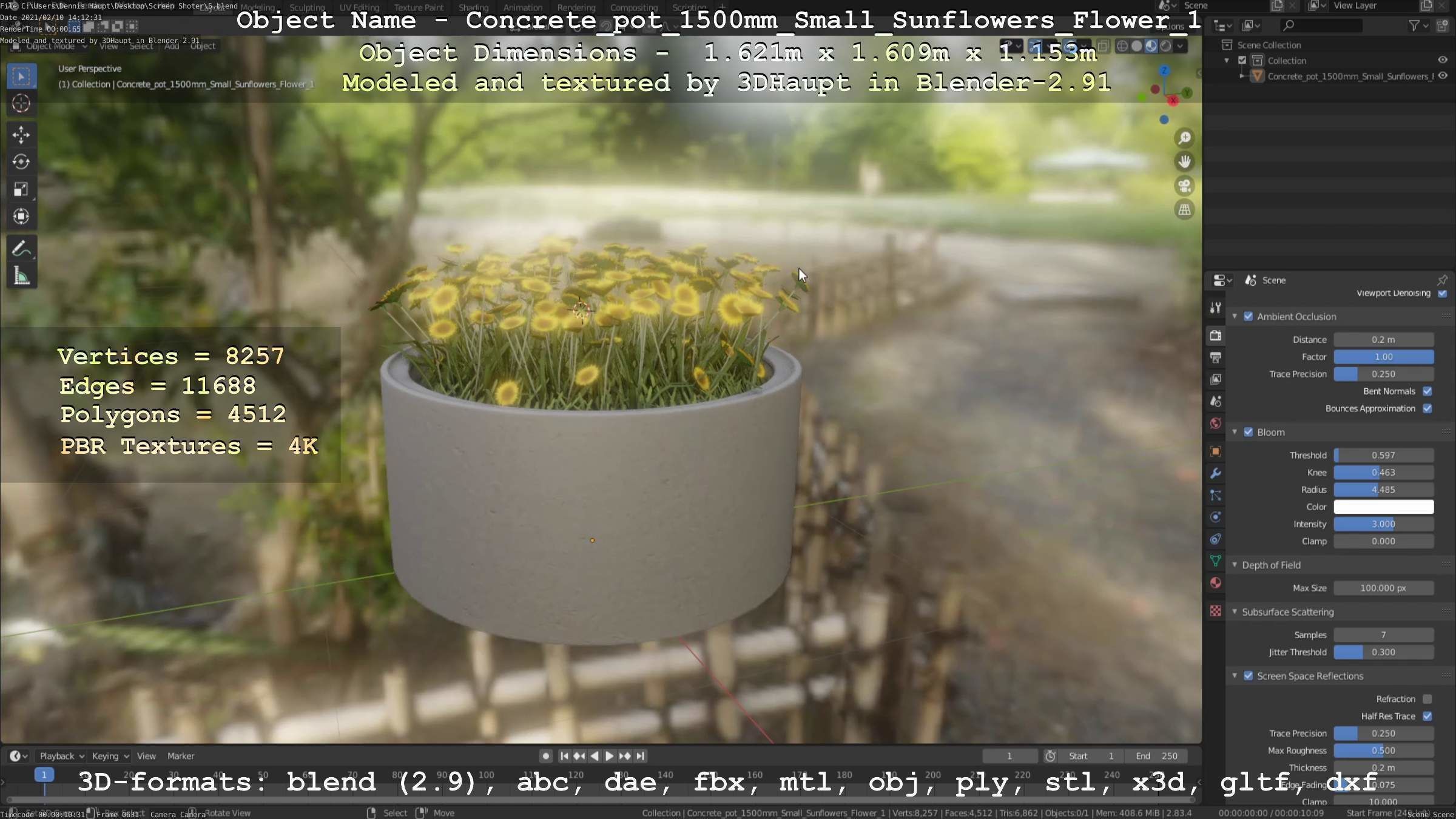Open timeline View menu

pyautogui.click(x=146, y=756)
